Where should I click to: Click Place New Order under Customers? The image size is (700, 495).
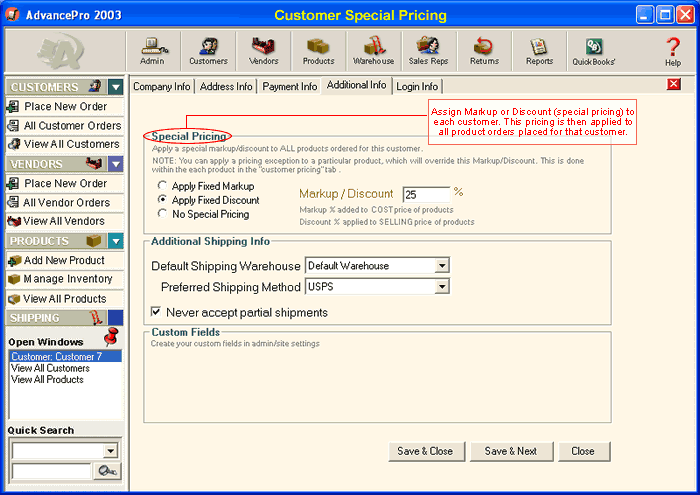[65, 106]
